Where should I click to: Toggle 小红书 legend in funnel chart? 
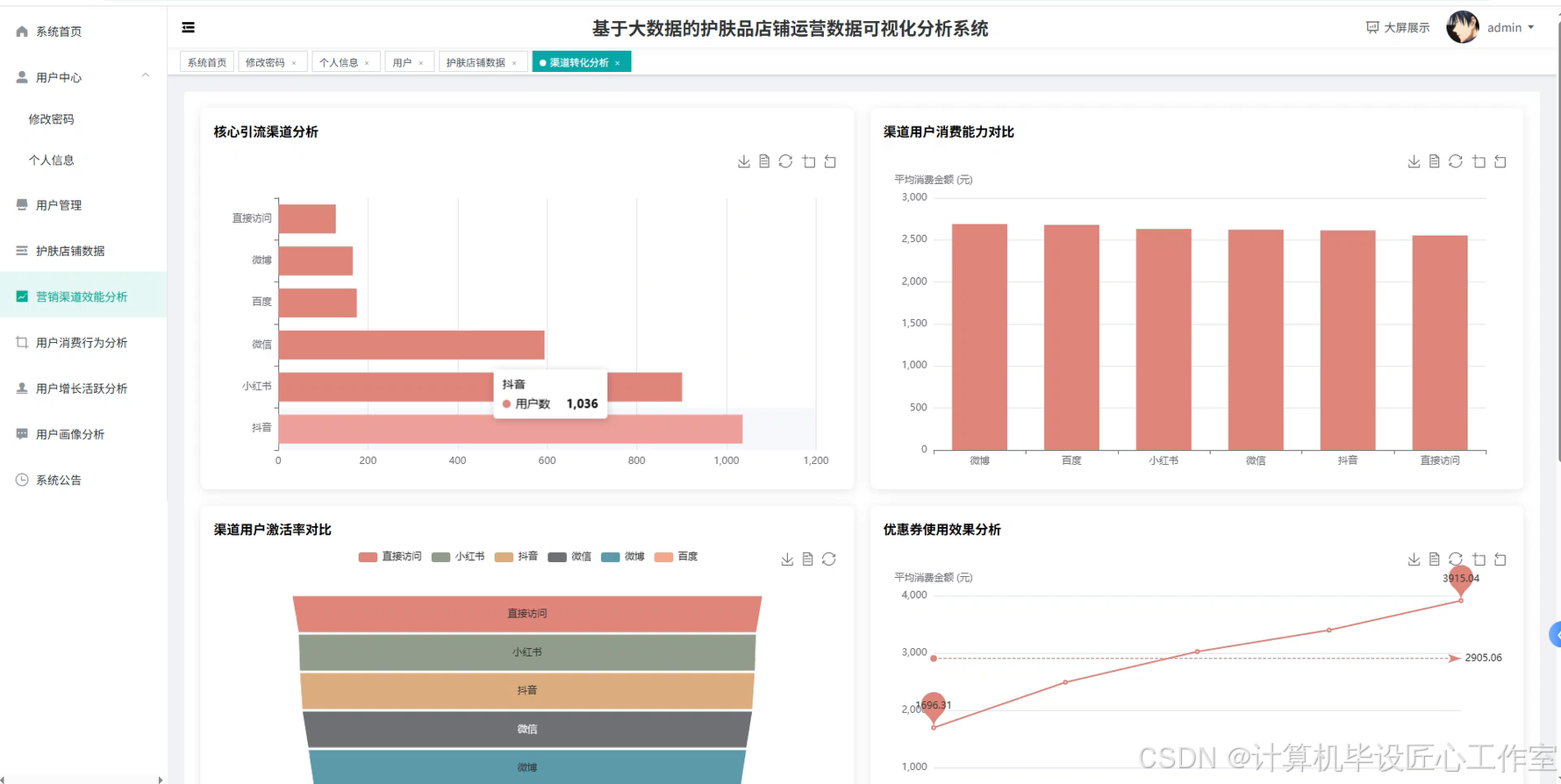coord(458,557)
